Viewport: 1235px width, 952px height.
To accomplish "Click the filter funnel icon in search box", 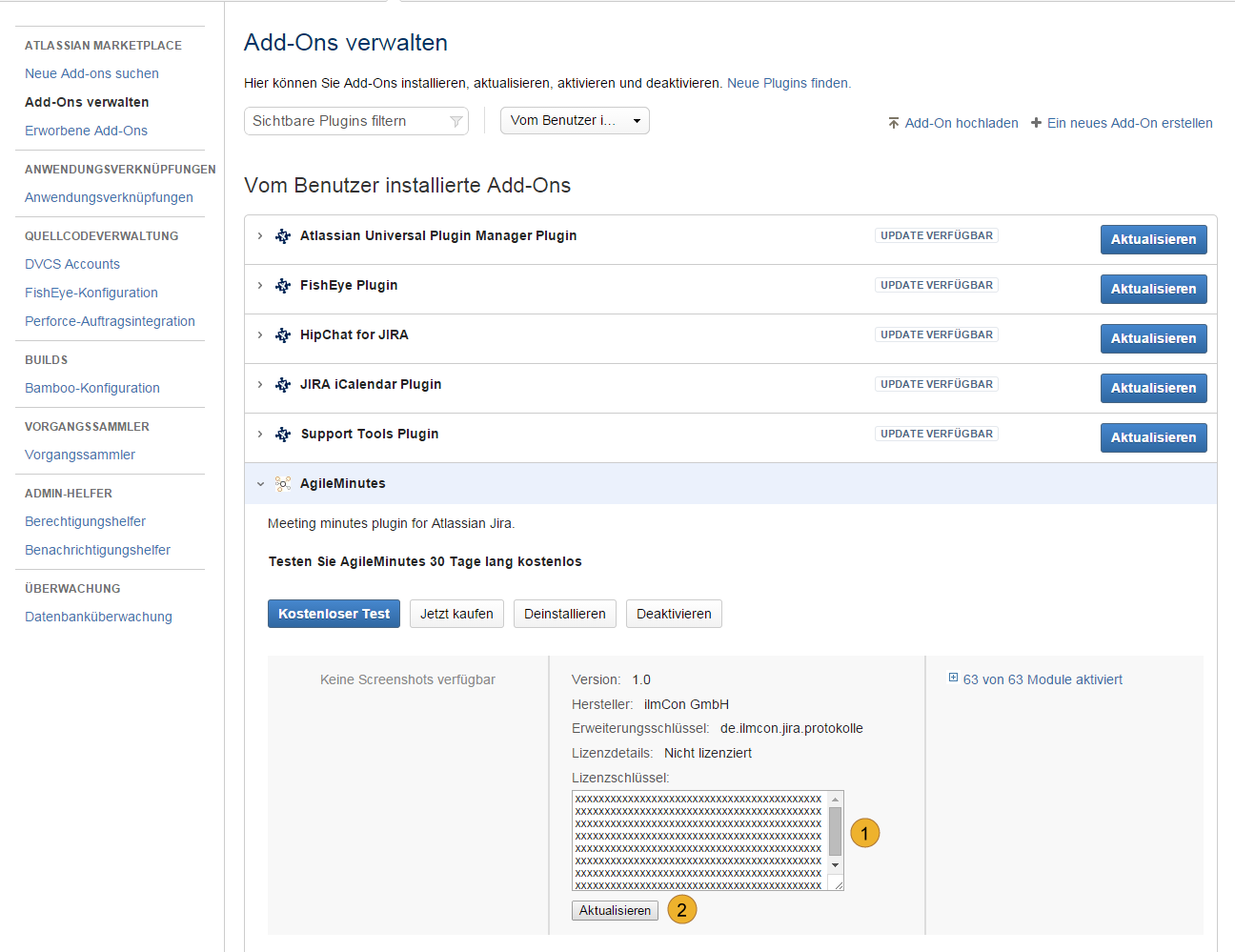I will tap(456, 121).
